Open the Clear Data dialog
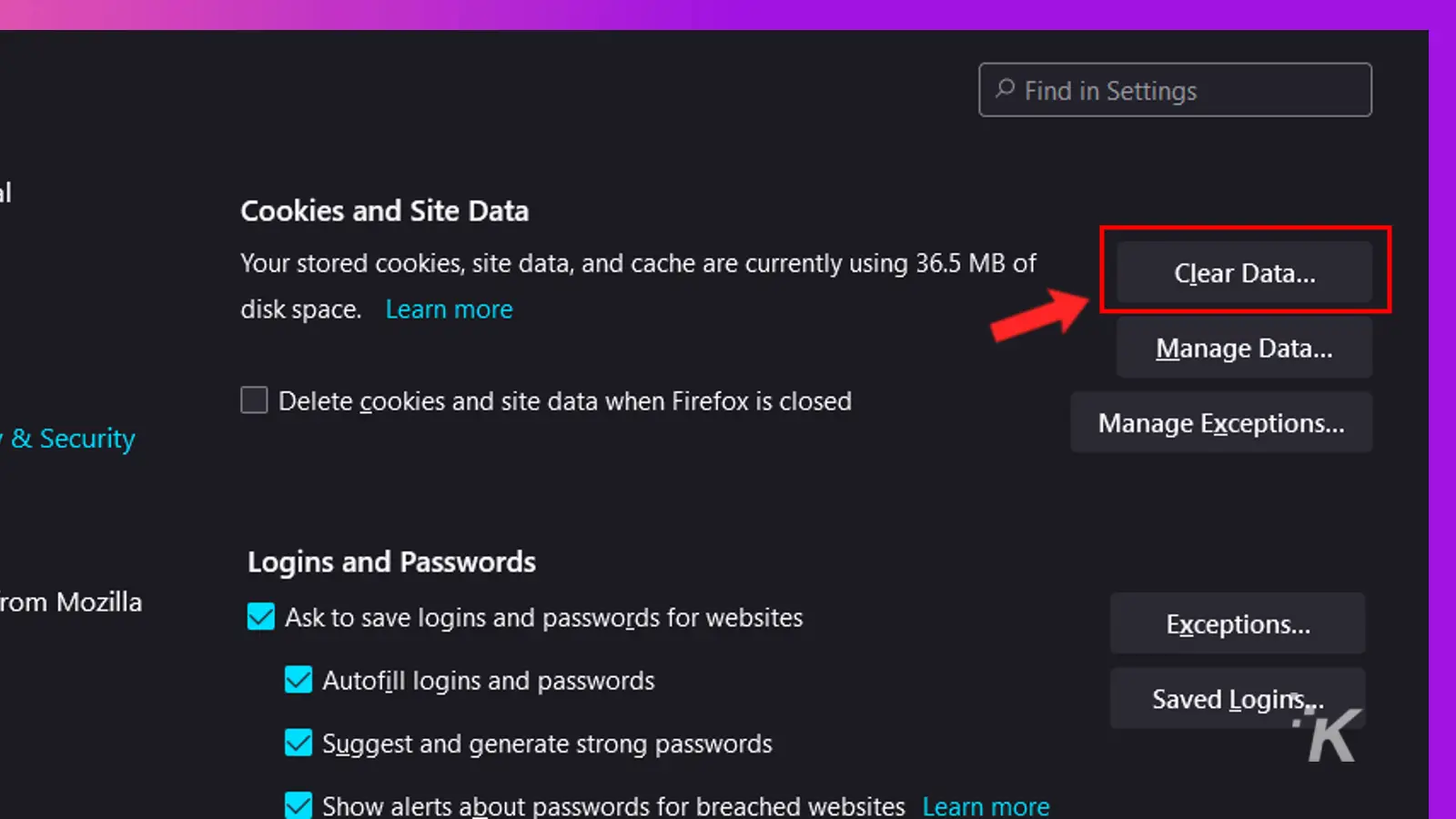 1244,272
